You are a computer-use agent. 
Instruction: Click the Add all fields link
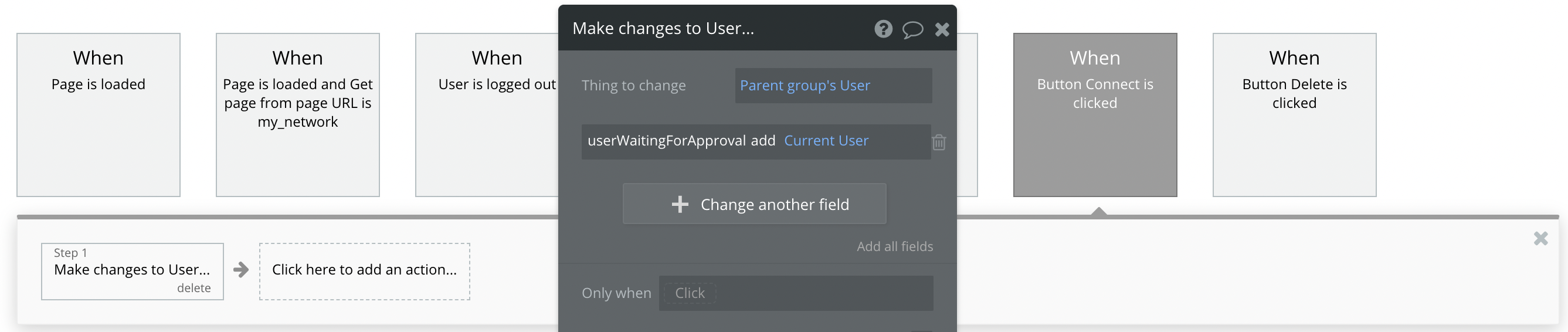tap(894, 246)
